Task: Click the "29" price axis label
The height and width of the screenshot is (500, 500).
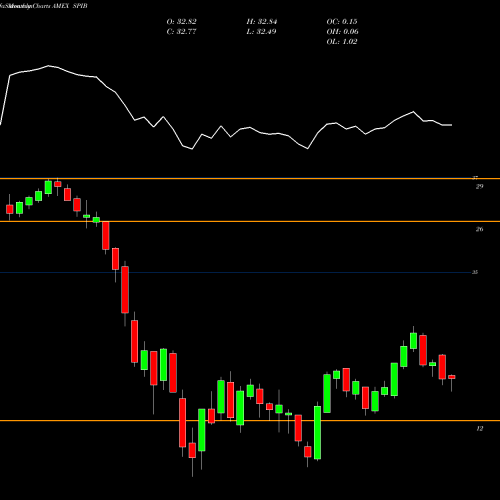Action: (479, 187)
